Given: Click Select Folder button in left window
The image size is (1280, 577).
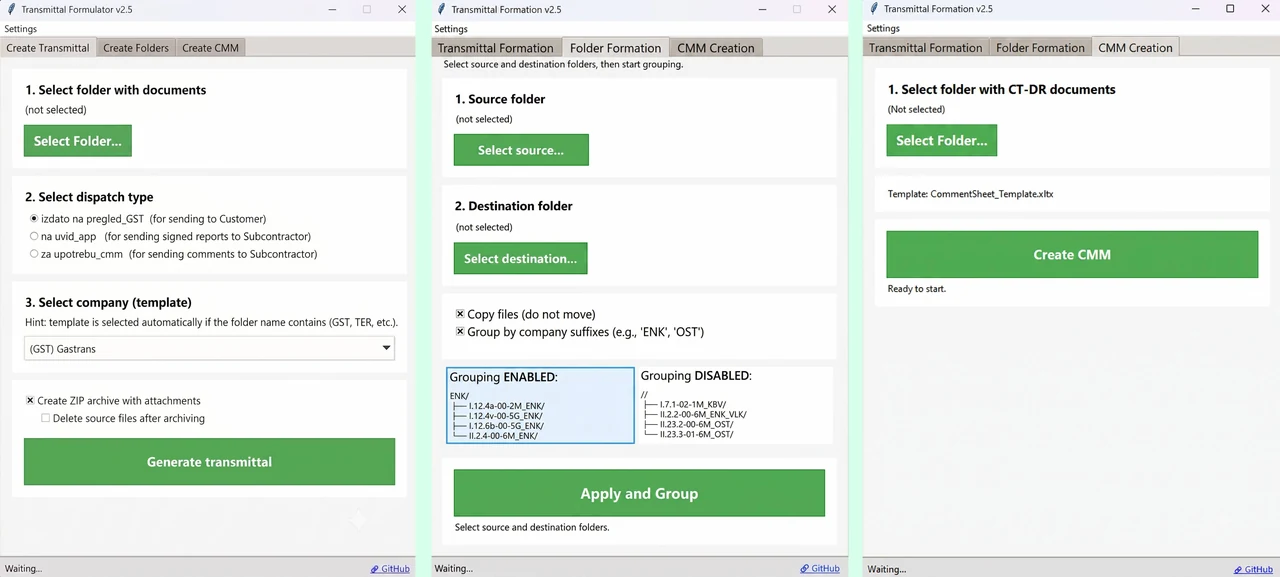Looking at the screenshot, I should pyautogui.click(x=78, y=141).
